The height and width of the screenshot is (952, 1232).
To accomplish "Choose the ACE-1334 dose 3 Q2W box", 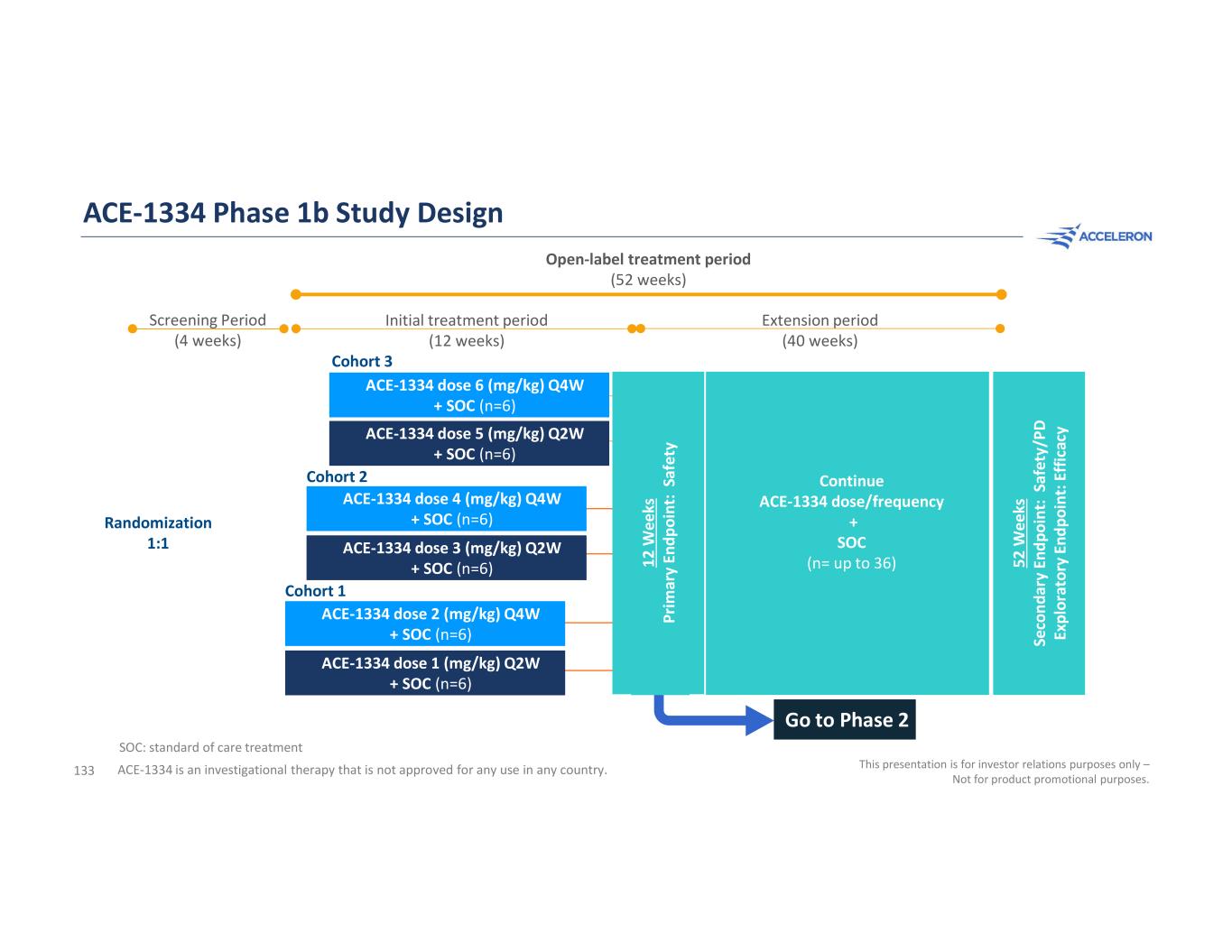I will pos(446,558).
